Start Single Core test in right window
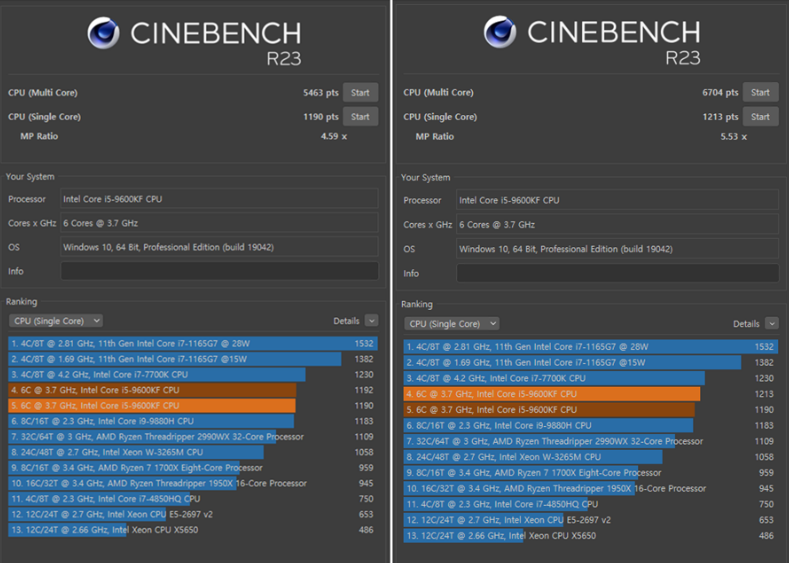The width and height of the screenshot is (789, 563). click(x=760, y=117)
